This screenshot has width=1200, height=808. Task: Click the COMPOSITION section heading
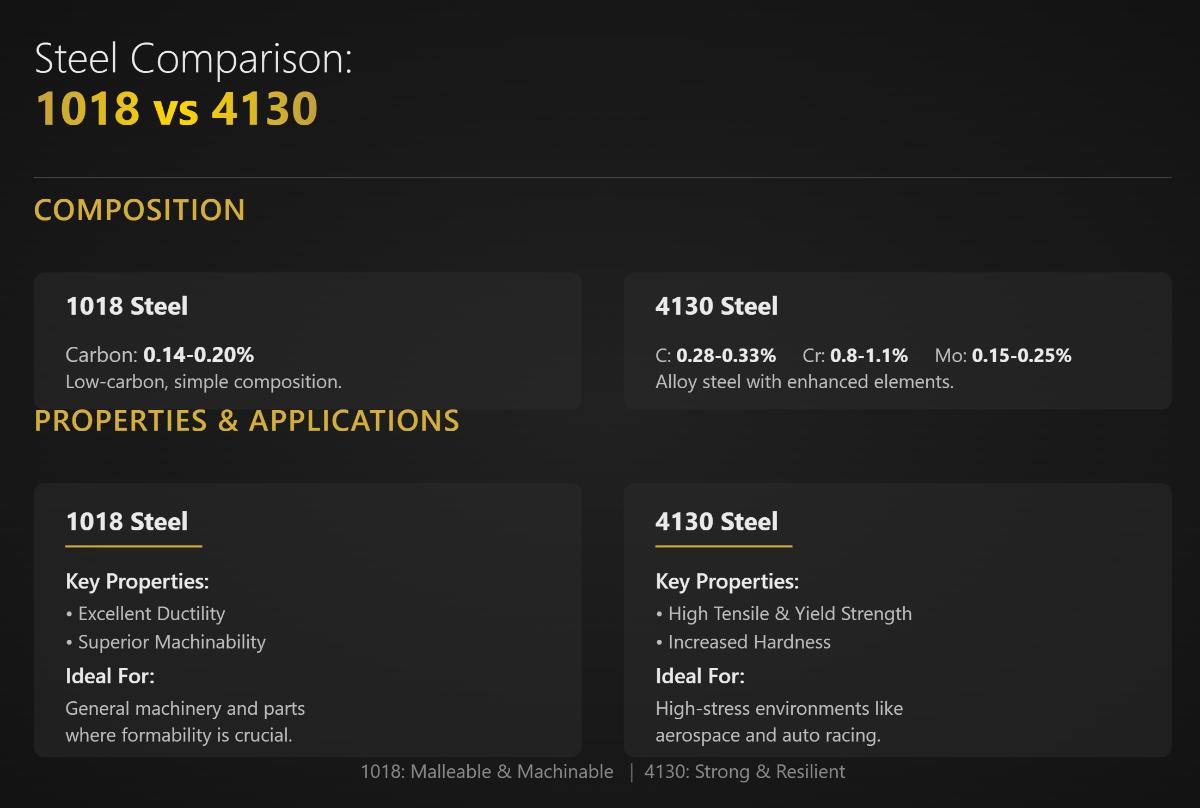click(139, 210)
